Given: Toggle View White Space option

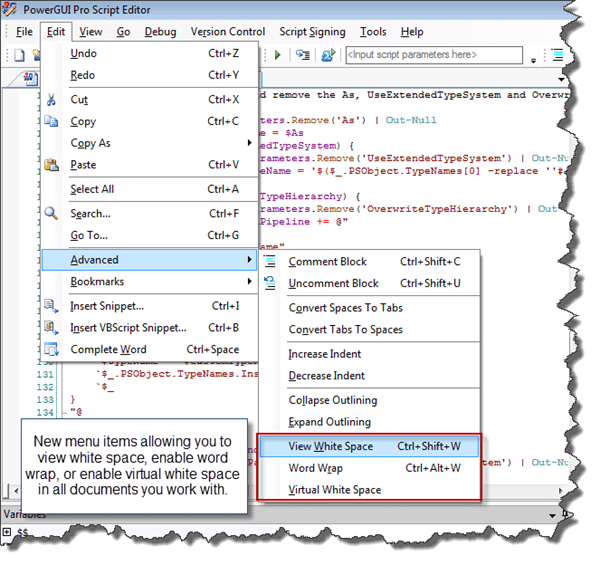Looking at the screenshot, I should click(331, 446).
